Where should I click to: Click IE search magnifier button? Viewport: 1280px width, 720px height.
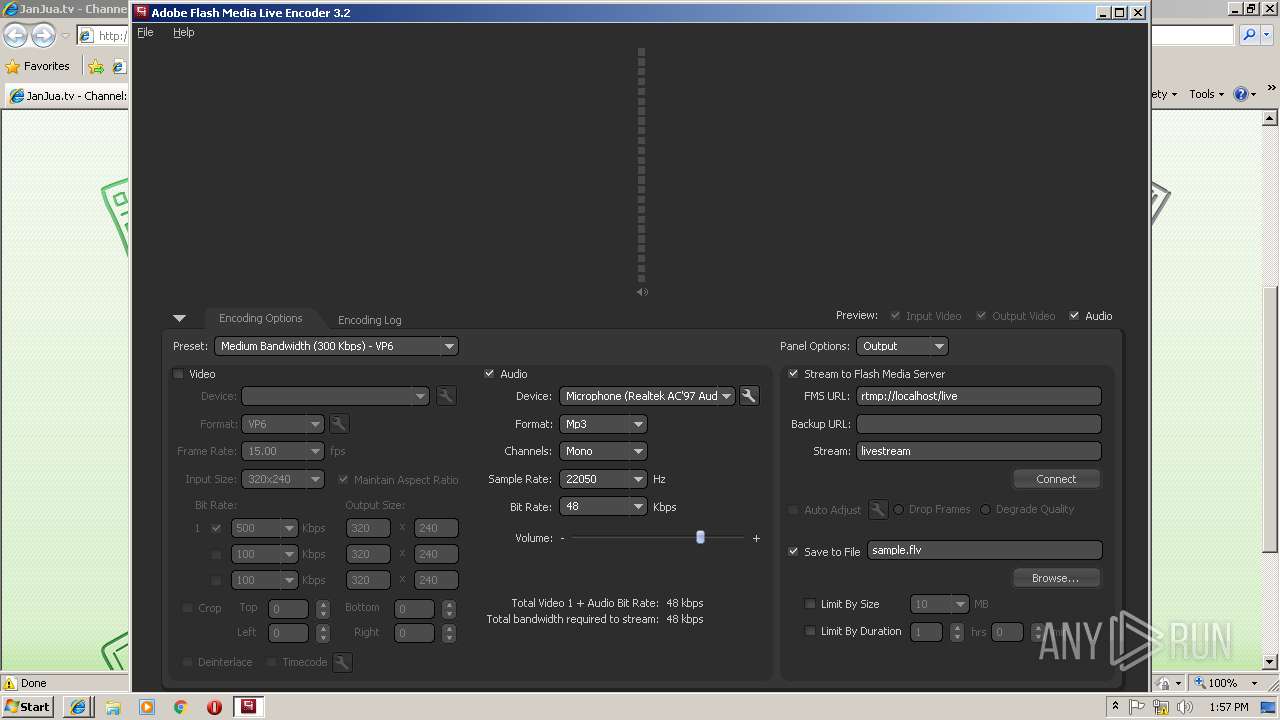tap(1249, 35)
